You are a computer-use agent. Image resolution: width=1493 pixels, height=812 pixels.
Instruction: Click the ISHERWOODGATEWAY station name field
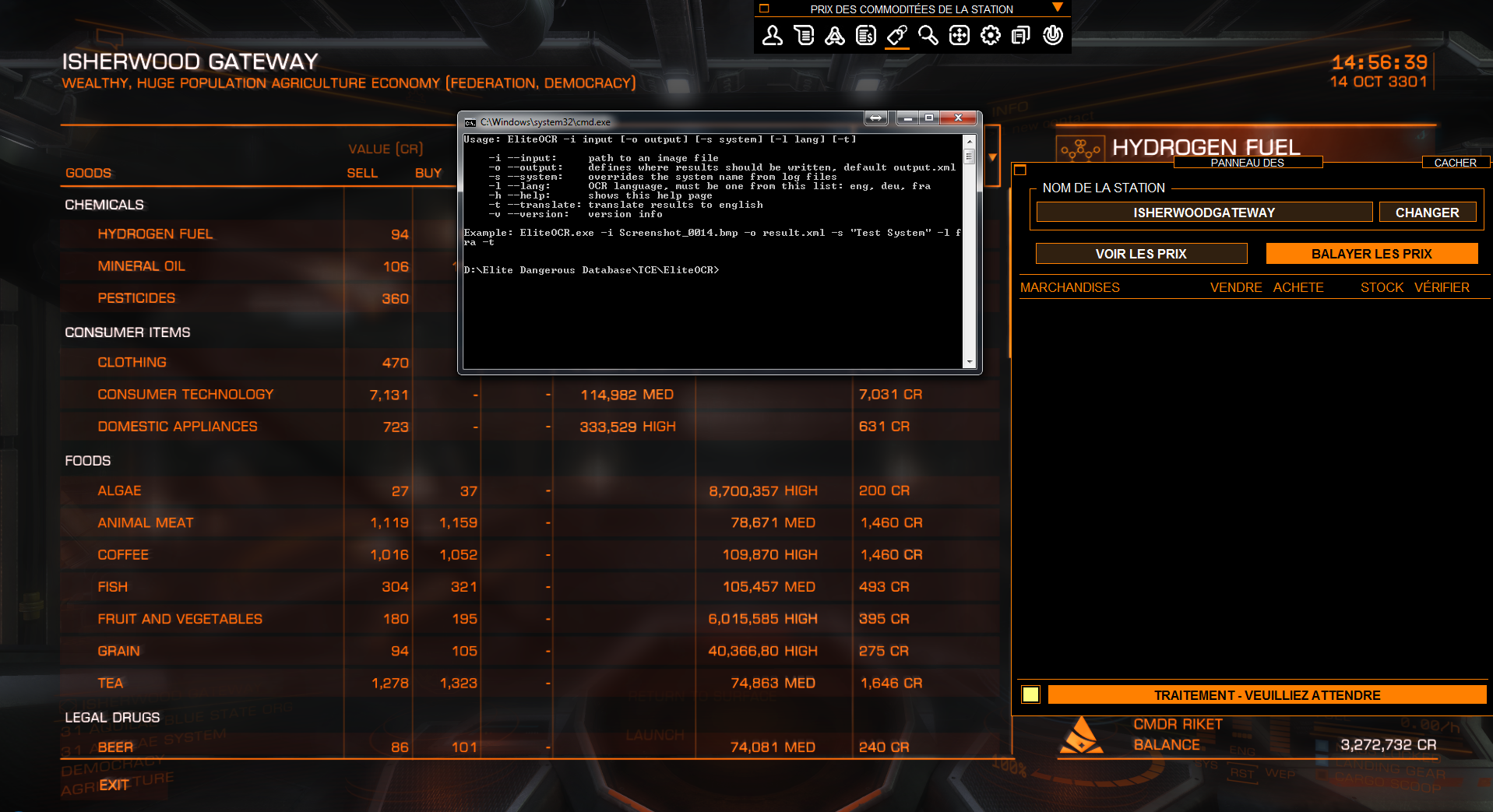(1204, 213)
